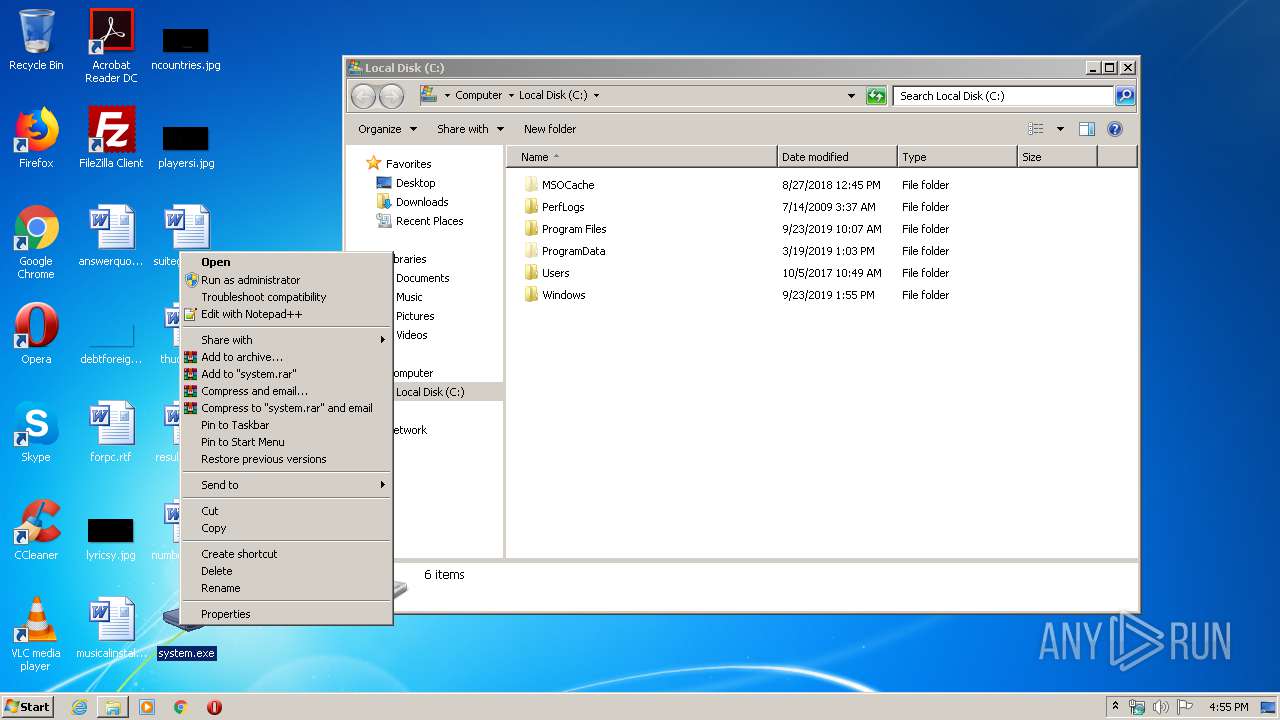The height and width of the screenshot is (720, 1280).
Task: Select the answerquo Word document icon
Action: point(111,236)
